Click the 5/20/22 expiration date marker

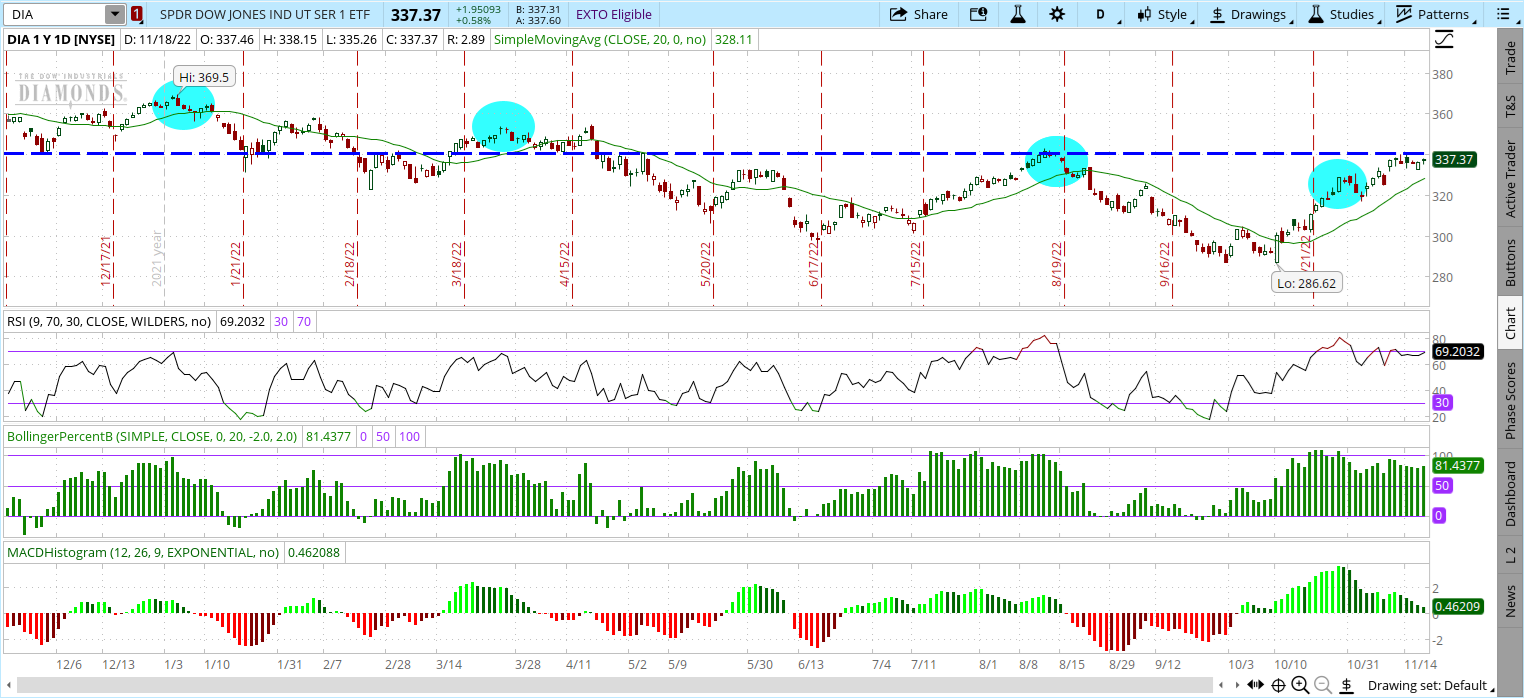click(x=707, y=265)
